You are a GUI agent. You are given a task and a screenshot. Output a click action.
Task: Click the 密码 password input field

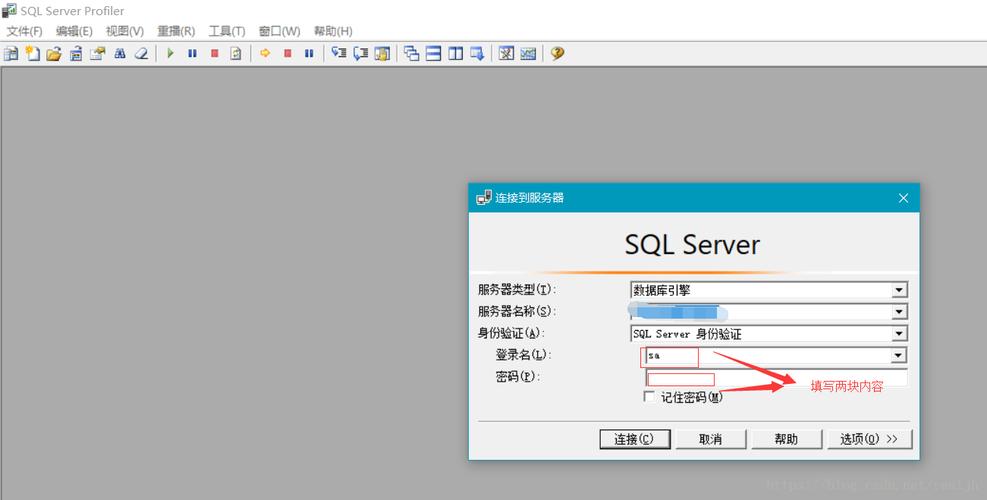[777, 378]
